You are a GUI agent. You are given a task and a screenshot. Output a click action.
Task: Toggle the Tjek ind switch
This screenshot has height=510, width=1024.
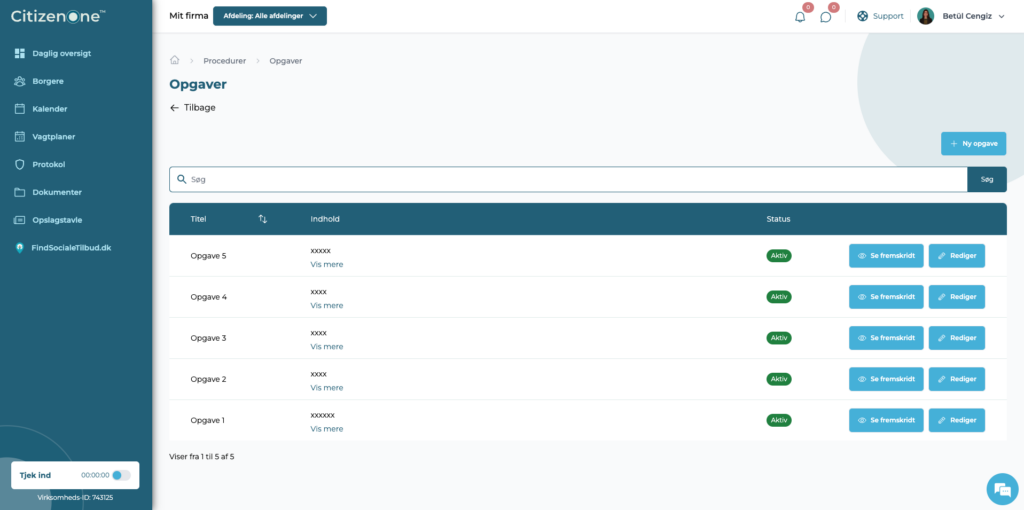tap(121, 475)
